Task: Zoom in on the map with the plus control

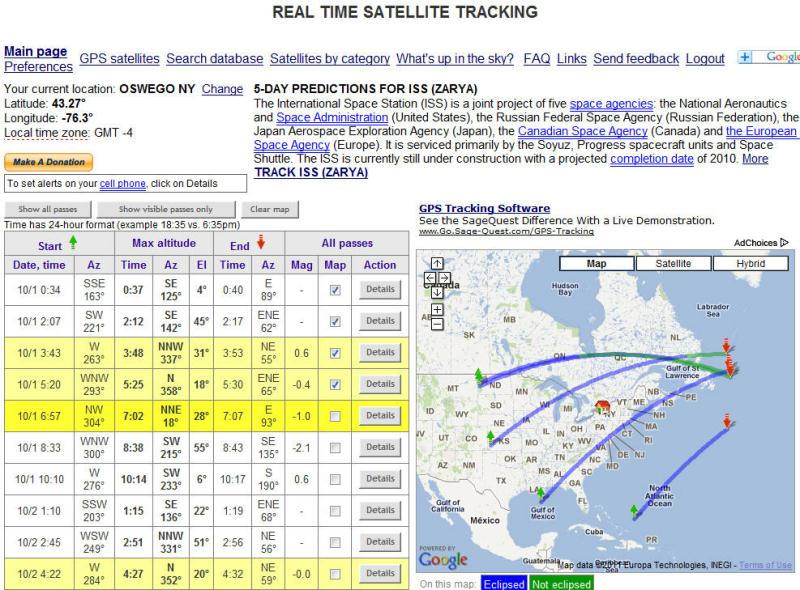Action: (437, 309)
